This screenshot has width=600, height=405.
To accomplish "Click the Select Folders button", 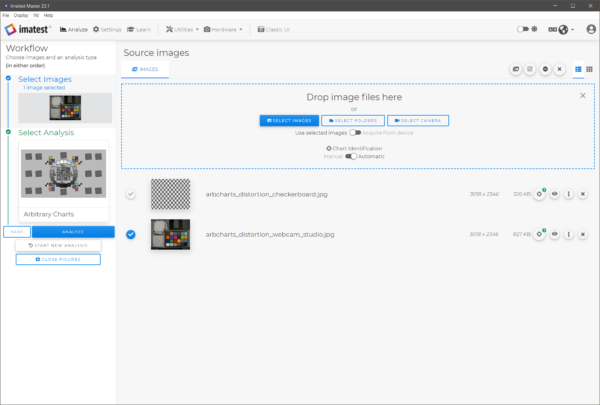I will (x=352, y=120).
